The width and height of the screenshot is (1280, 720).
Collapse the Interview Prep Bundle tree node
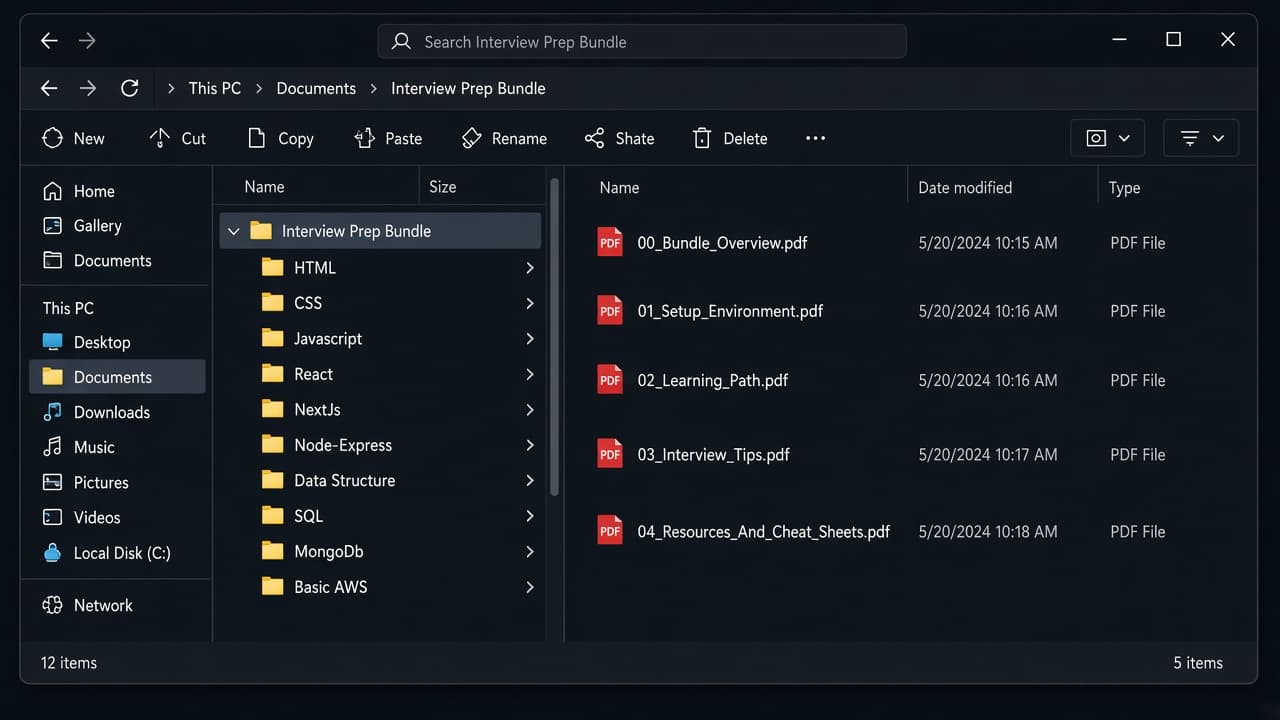click(x=234, y=231)
